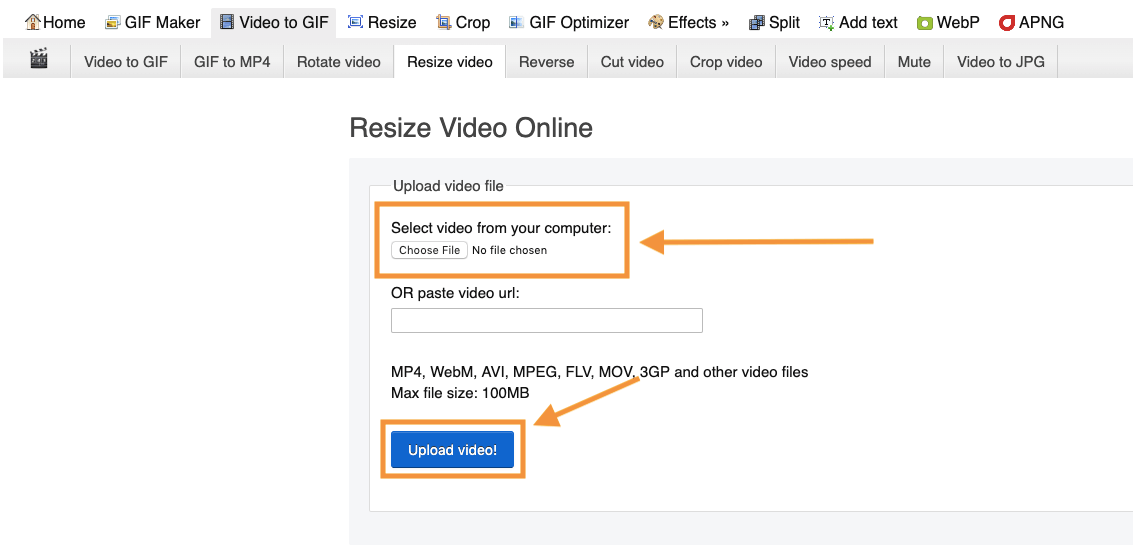Click the Home house icon
The width and height of the screenshot is (1133, 545).
coord(33,22)
